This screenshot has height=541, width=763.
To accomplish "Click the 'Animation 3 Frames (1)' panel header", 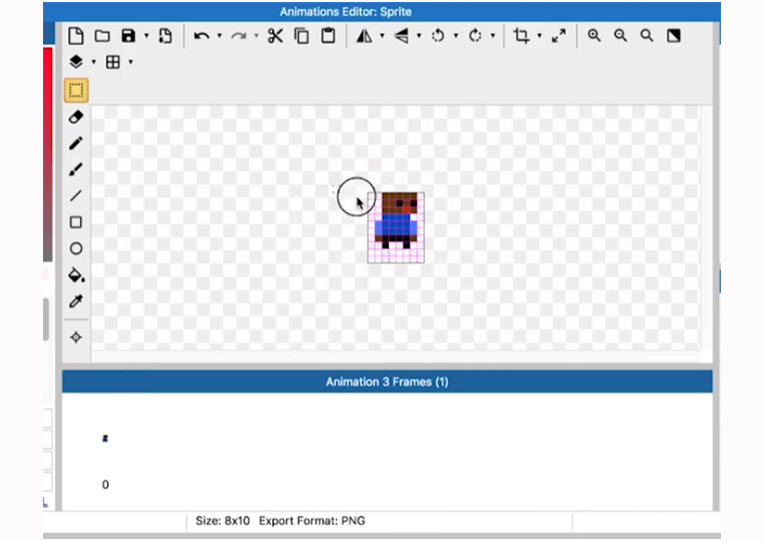I will 387,381.
